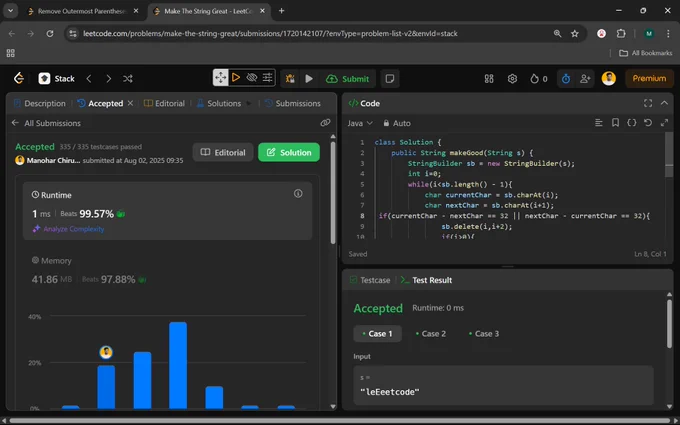Go to previous problem arrow
Screen dimensions: 680x425
tap(89, 78)
